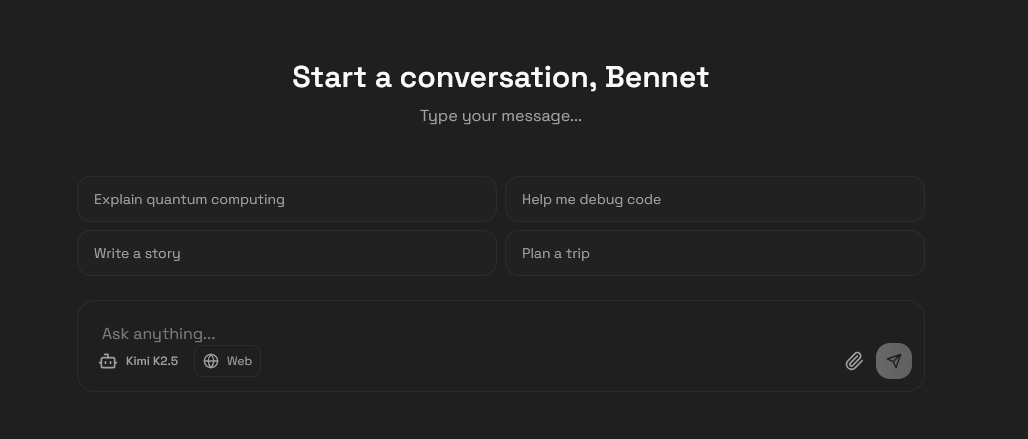Click empty space inside the chat input box

click(x=550, y=361)
